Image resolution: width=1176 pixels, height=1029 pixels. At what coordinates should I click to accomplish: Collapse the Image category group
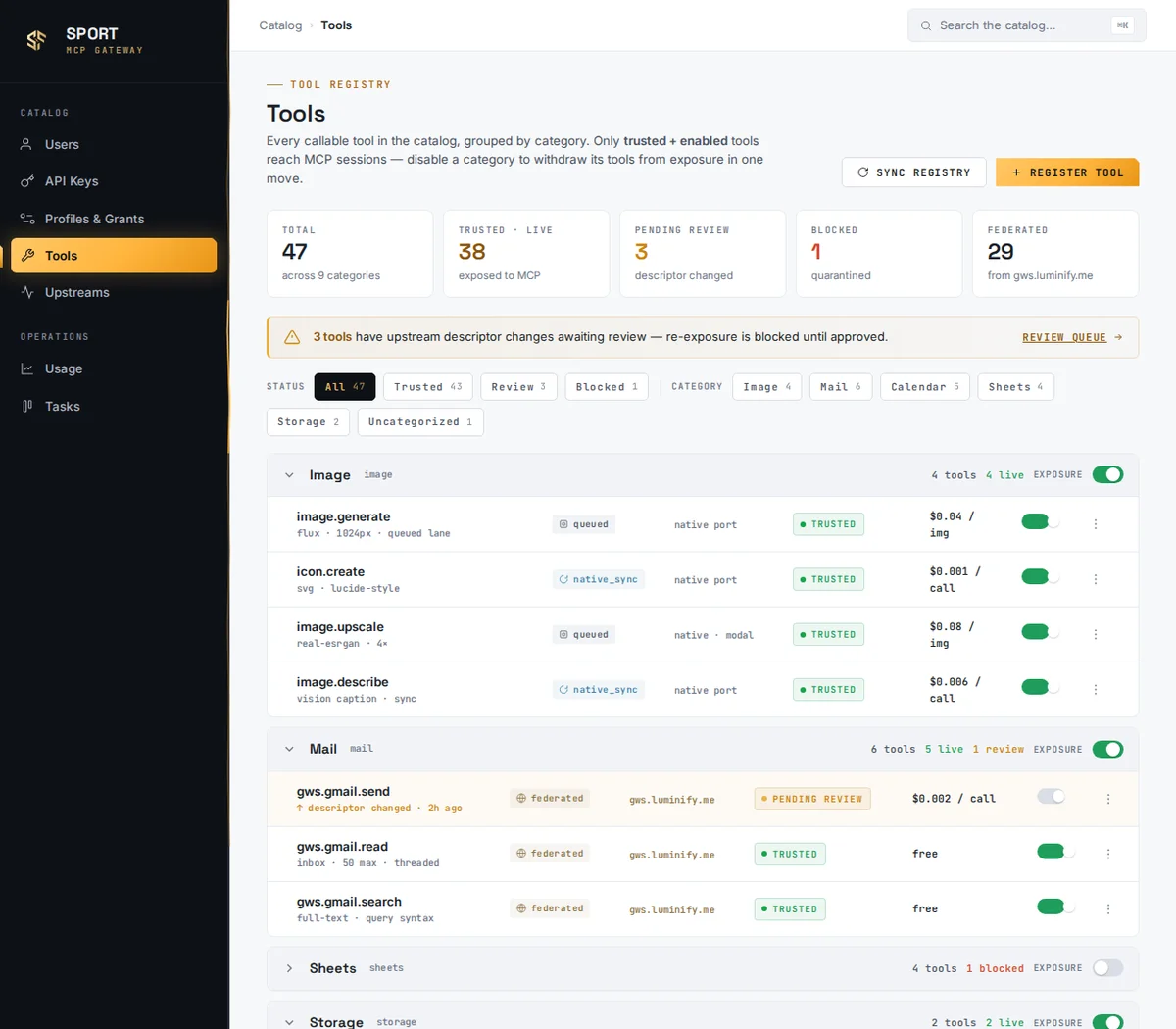click(289, 475)
